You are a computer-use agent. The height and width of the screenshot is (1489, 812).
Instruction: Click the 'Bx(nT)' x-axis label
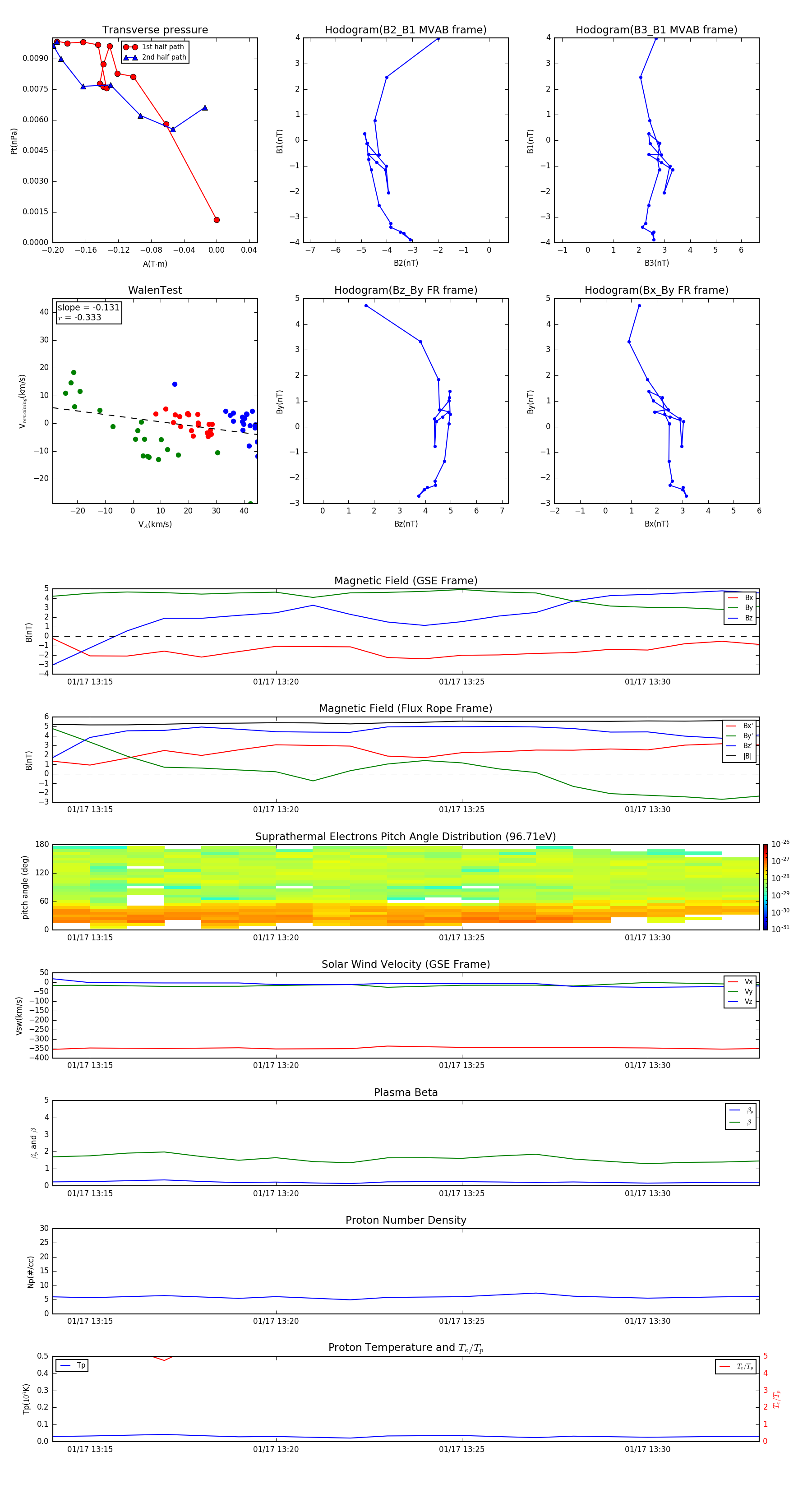click(656, 524)
